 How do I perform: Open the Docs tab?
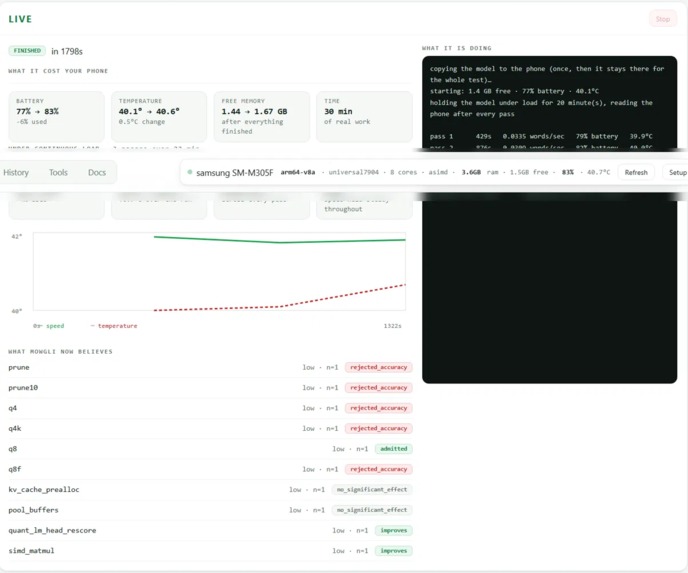point(97,172)
